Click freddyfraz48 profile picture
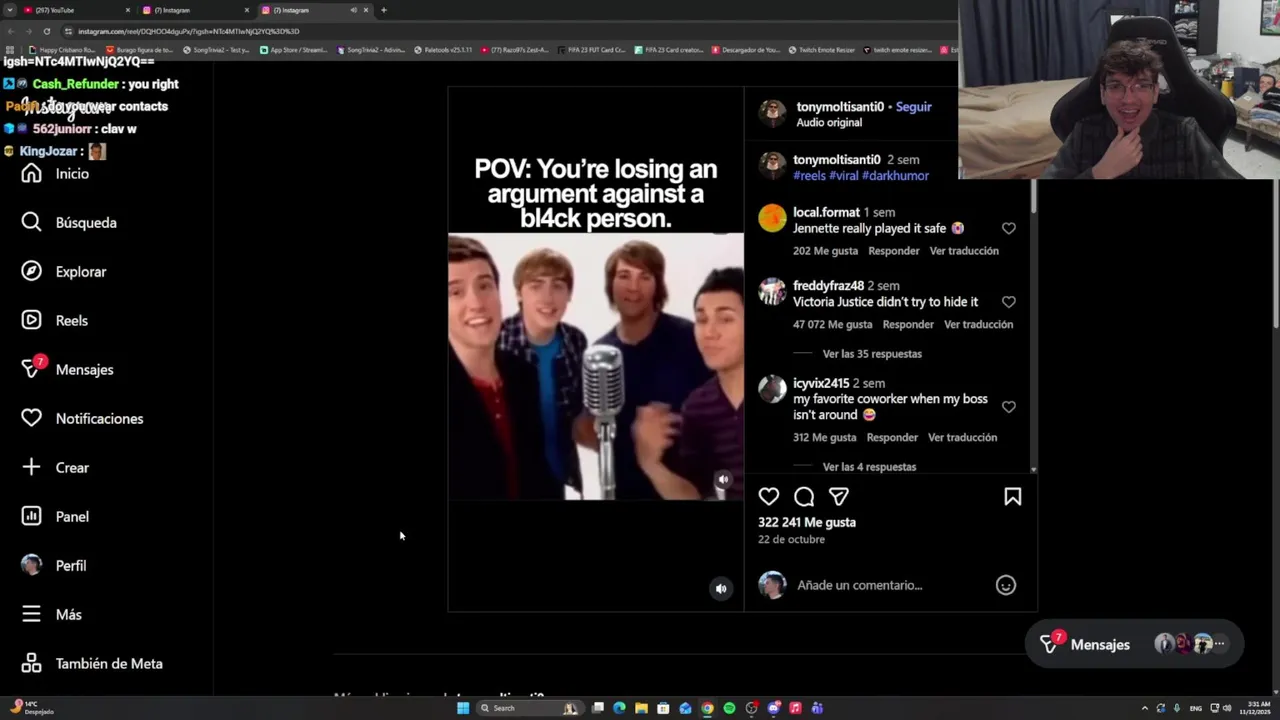The width and height of the screenshot is (1280, 720). [772, 291]
